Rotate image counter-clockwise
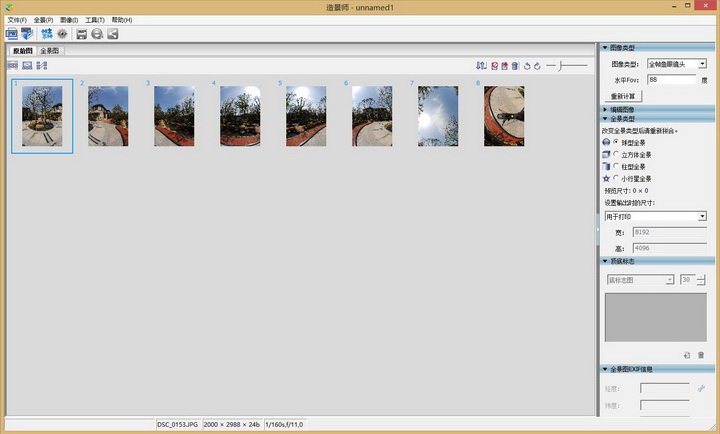 click(526, 66)
